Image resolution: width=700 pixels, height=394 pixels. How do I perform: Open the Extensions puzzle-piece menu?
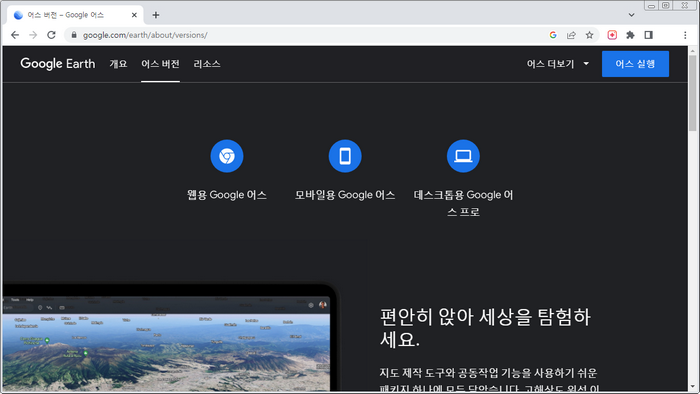point(630,35)
